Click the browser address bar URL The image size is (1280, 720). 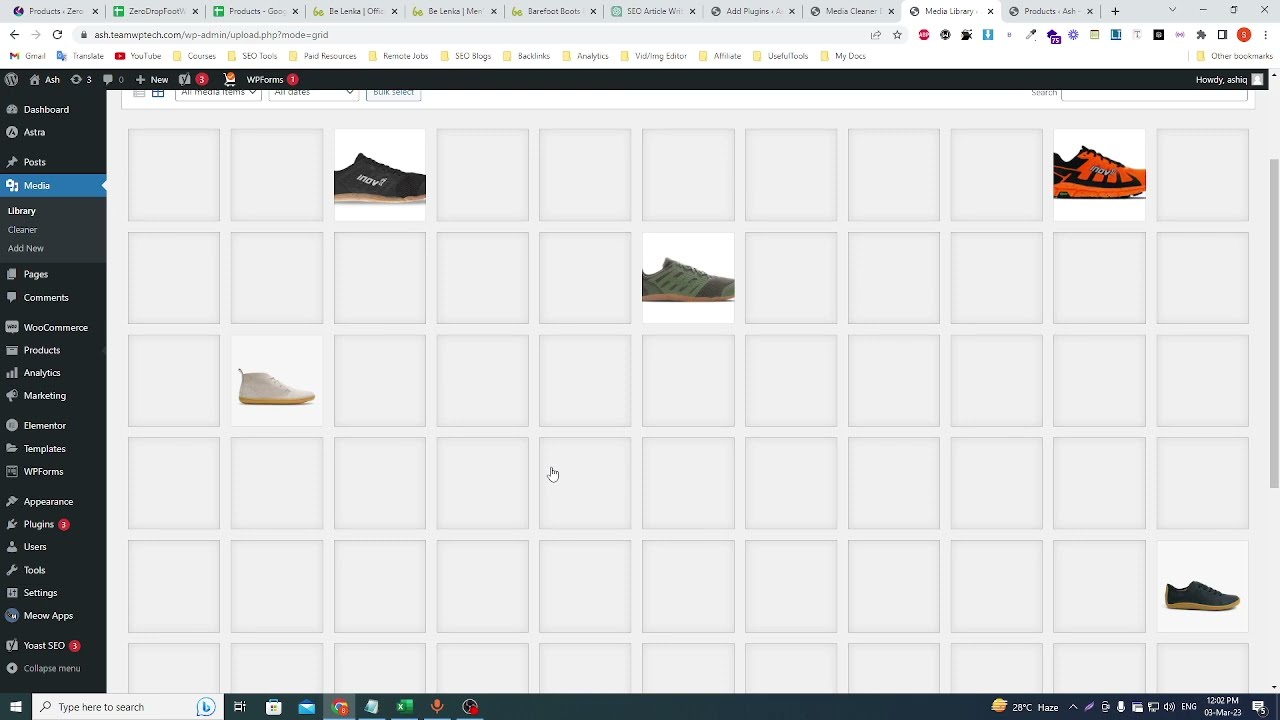(x=211, y=34)
